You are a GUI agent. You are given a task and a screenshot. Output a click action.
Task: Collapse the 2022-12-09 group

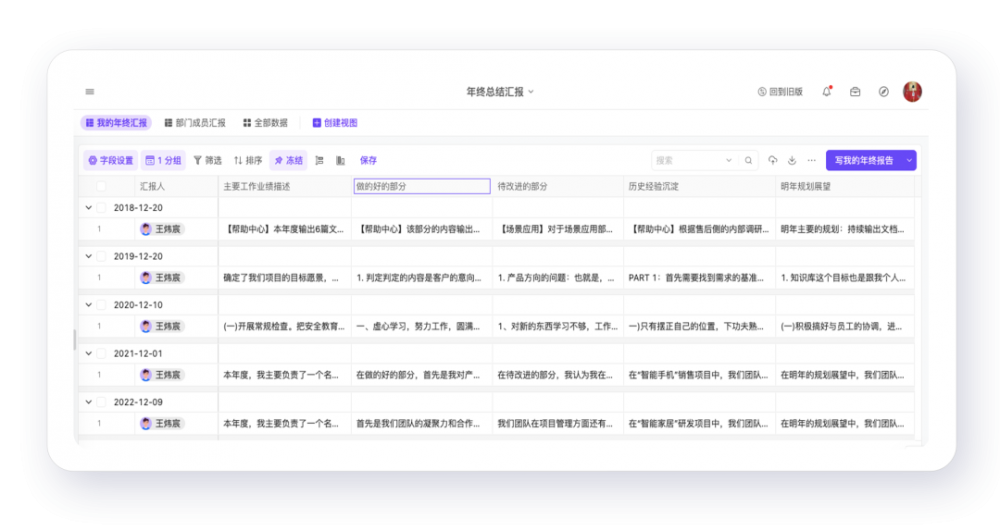87,402
